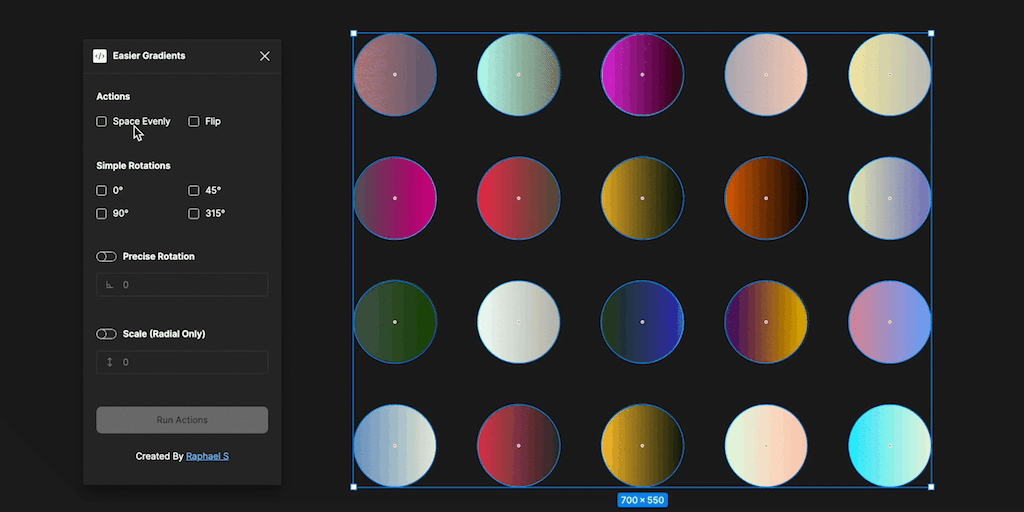The height and width of the screenshot is (512, 1024).
Task: Turn on the Scale (Radial Only) toggle
Action: point(106,334)
